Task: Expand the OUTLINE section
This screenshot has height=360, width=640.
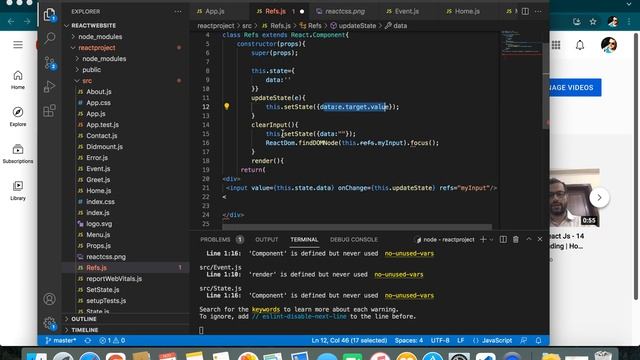Action: [x=84, y=319]
